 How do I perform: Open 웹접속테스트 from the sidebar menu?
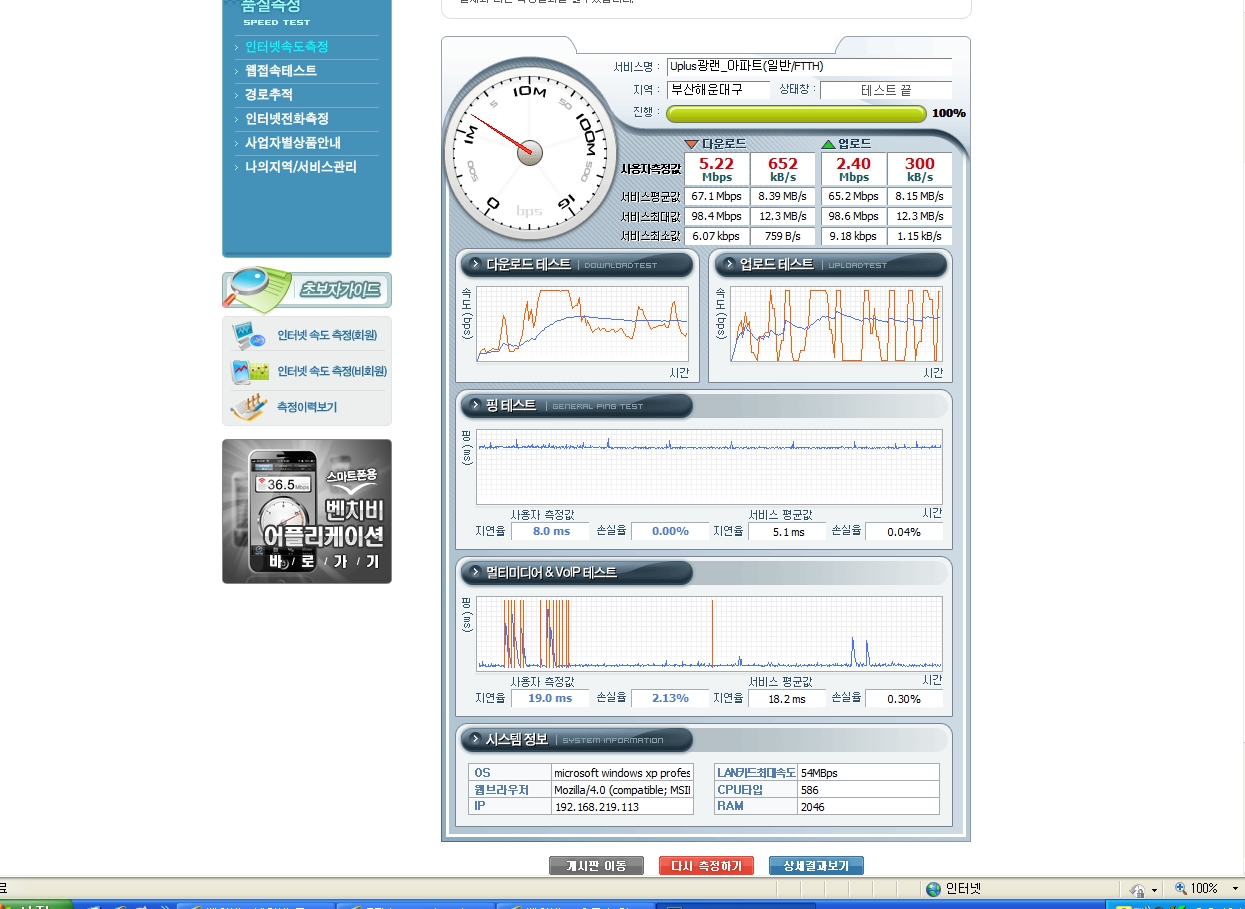pos(281,71)
